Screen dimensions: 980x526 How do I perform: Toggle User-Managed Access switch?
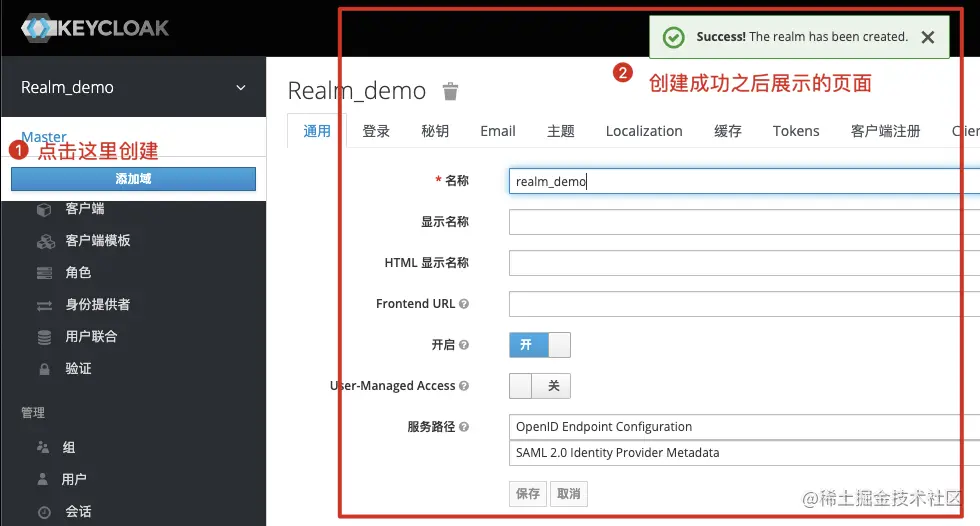click(540, 386)
